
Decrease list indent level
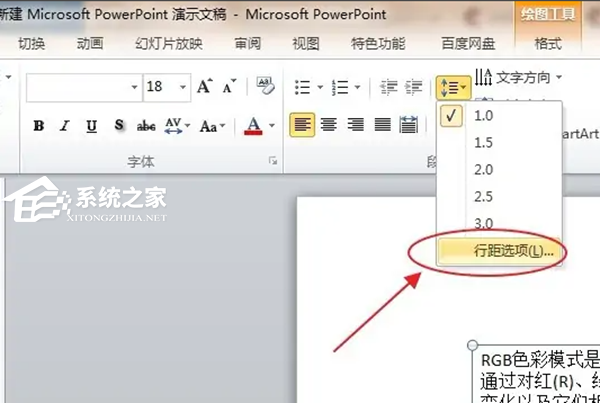(x=388, y=87)
